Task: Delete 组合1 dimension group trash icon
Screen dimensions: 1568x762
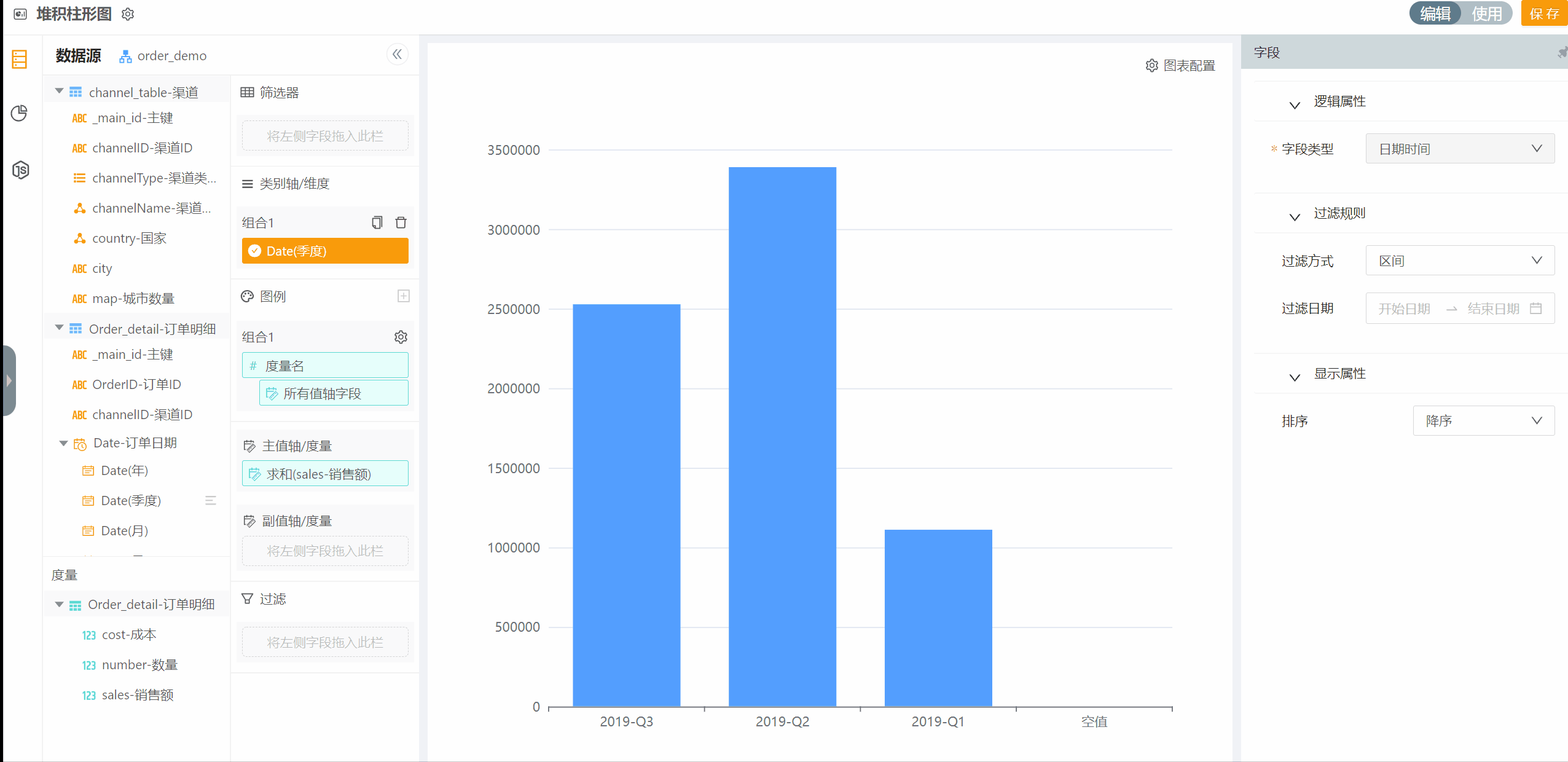Action: 401,222
